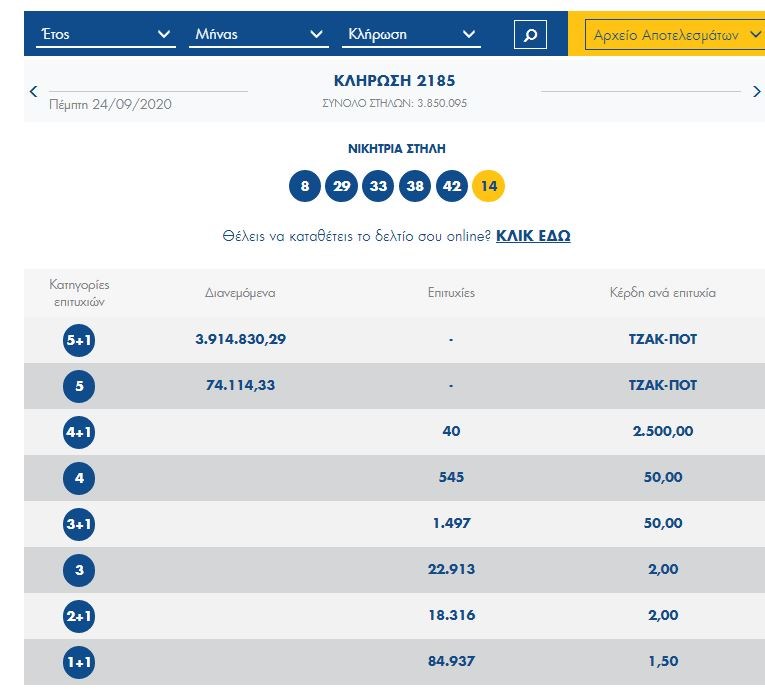Go to previous draw with left arrow

[34, 92]
